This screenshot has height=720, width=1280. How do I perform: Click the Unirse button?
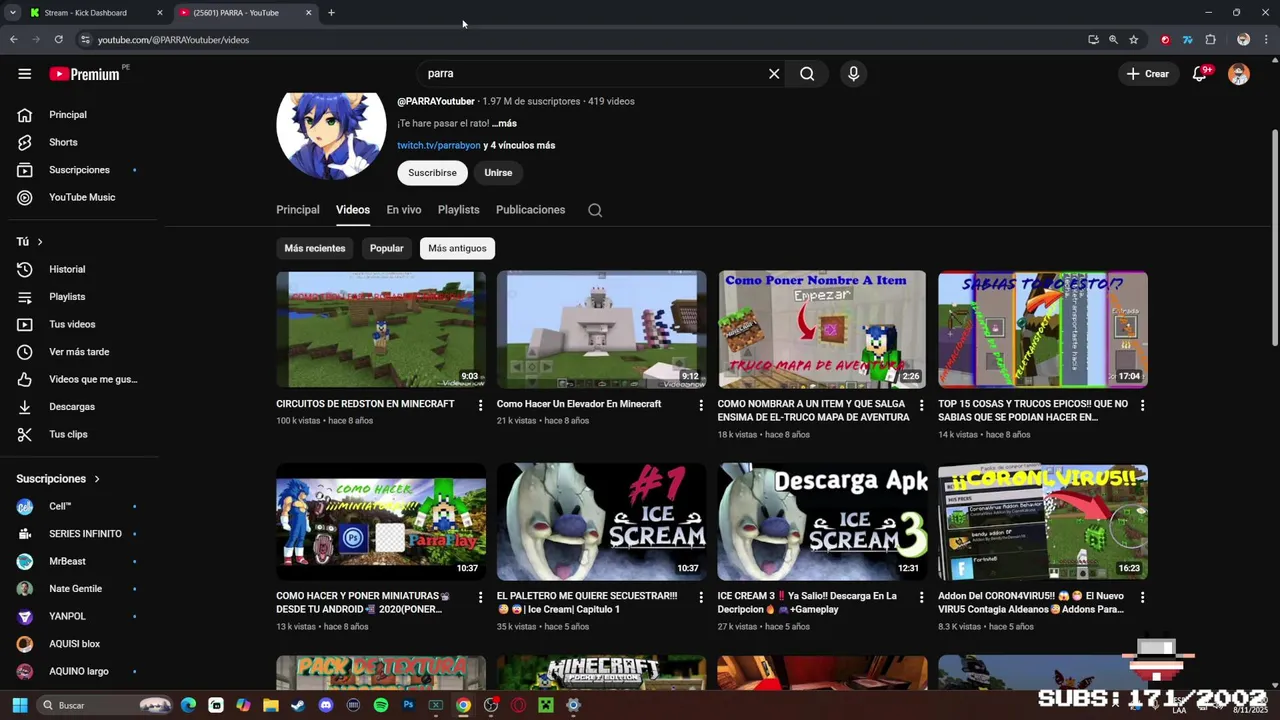click(498, 173)
